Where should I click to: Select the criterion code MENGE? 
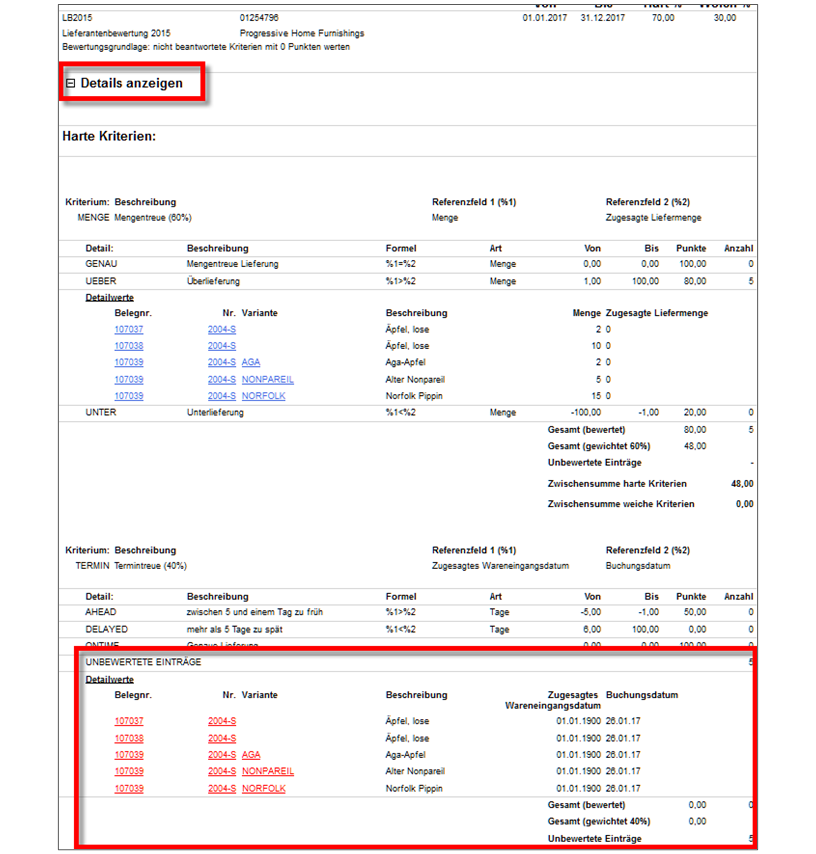coord(93,218)
